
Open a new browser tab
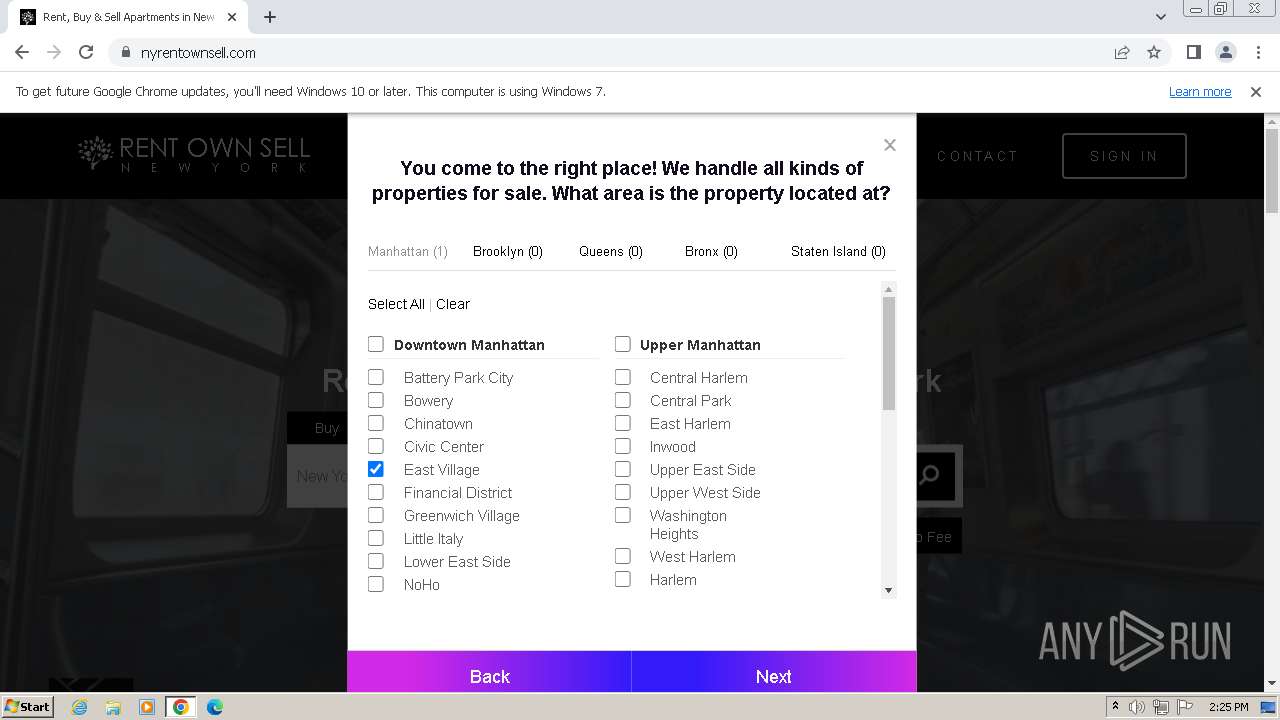[x=270, y=17]
